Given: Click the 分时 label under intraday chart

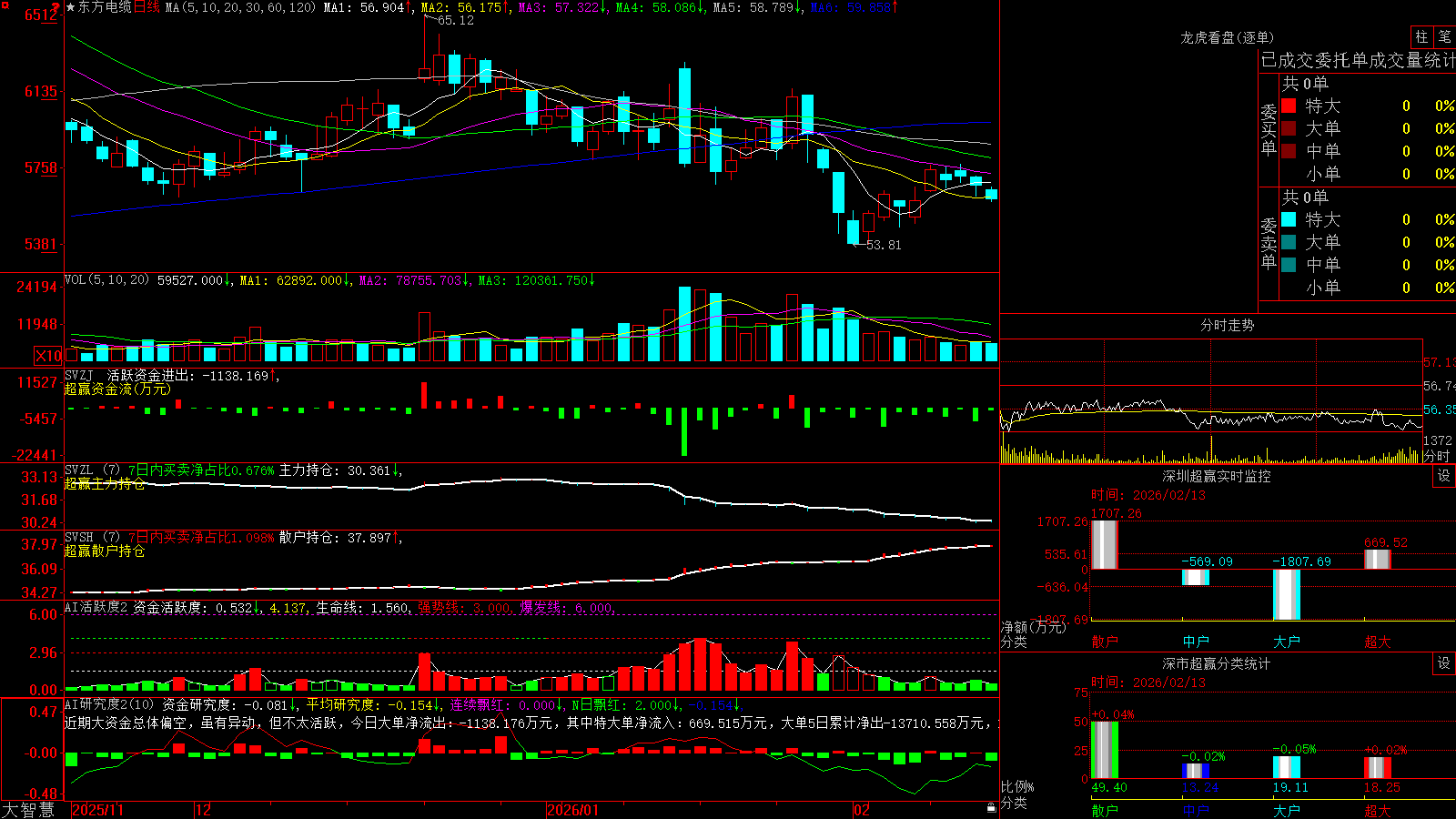Looking at the screenshot, I should 1437,456.
